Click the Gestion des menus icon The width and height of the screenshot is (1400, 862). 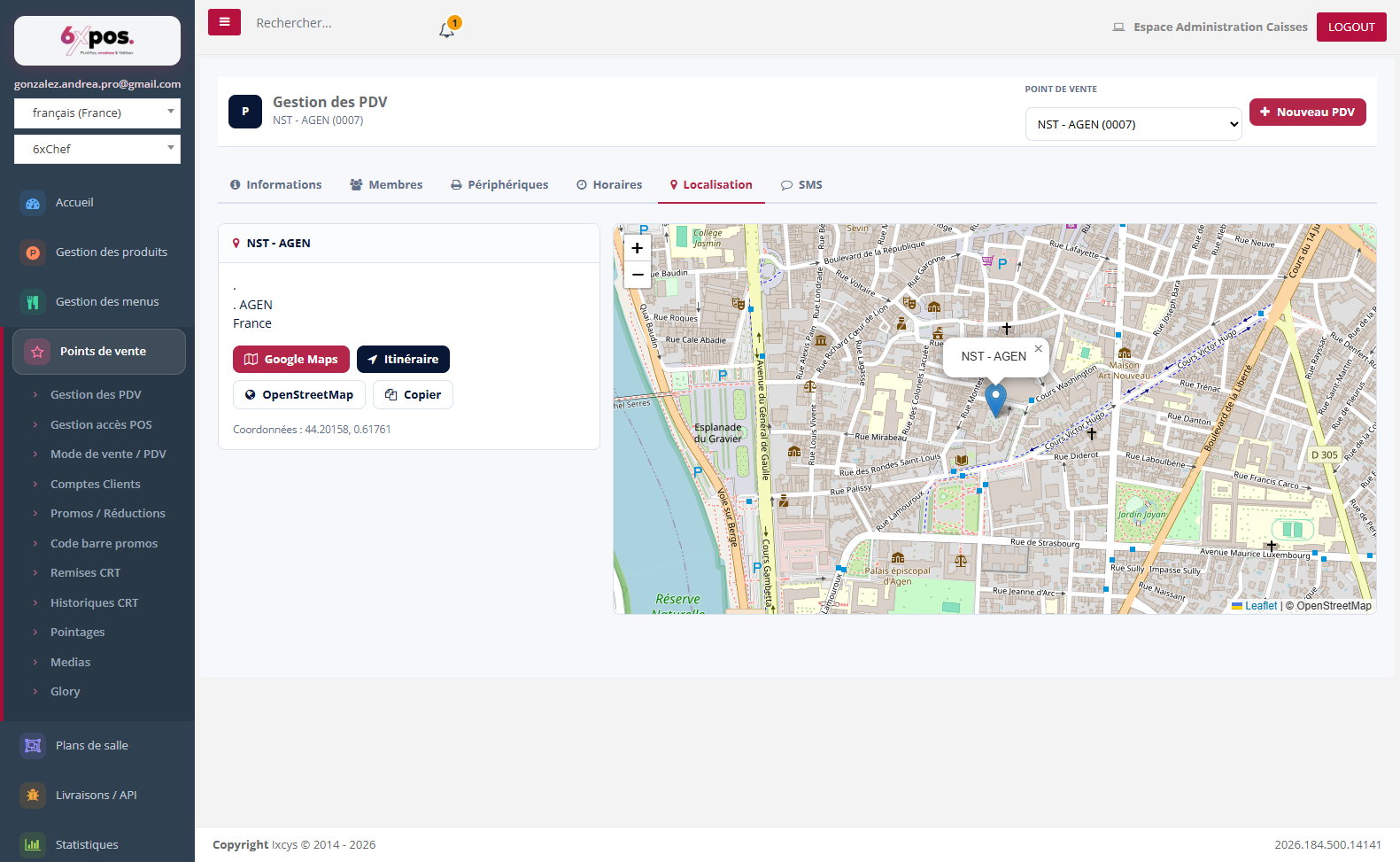pyautogui.click(x=33, y=302)
